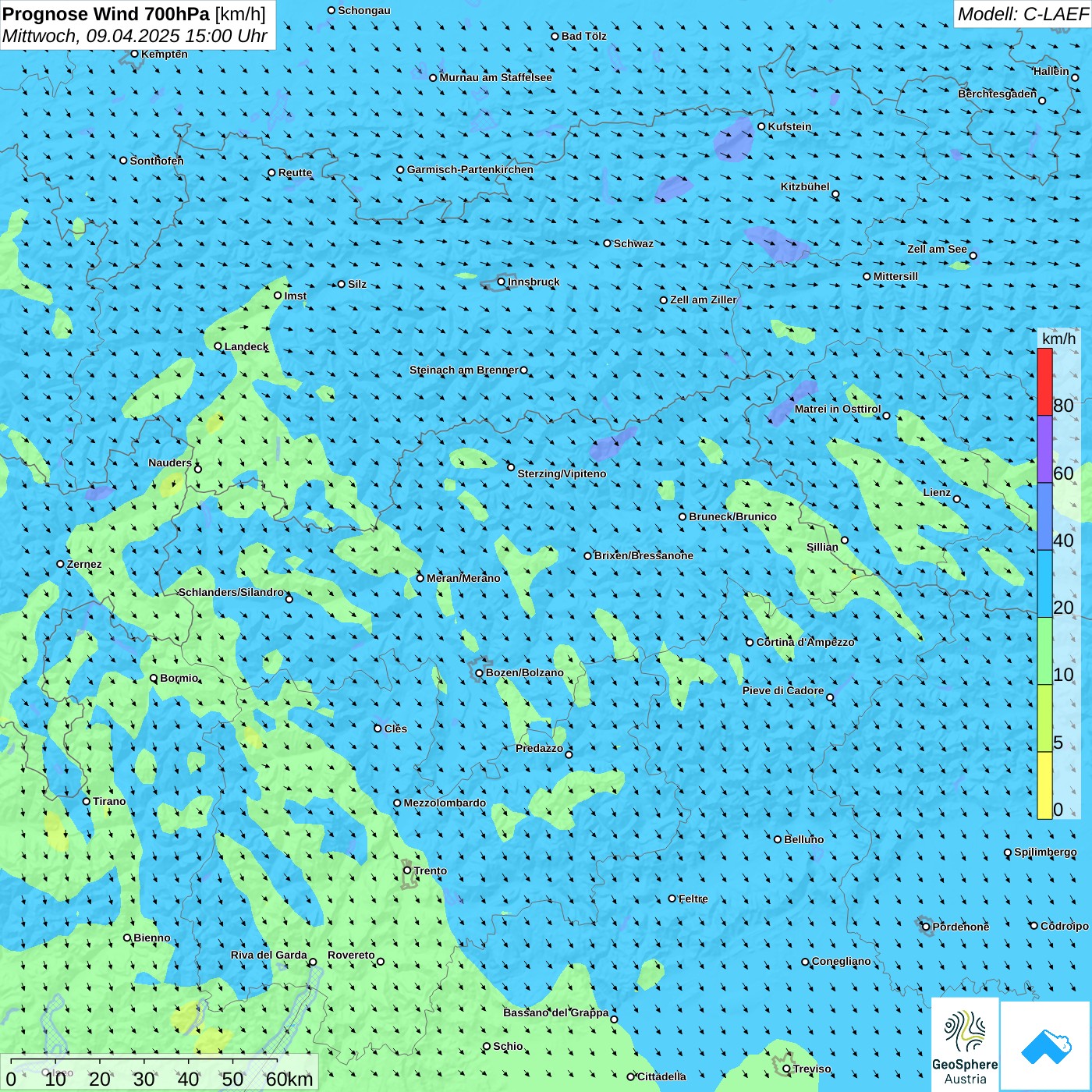Click the Modell: C-LAEF label
The width and height of the screenshot is (1092, 1092).
coord(1023,14)
